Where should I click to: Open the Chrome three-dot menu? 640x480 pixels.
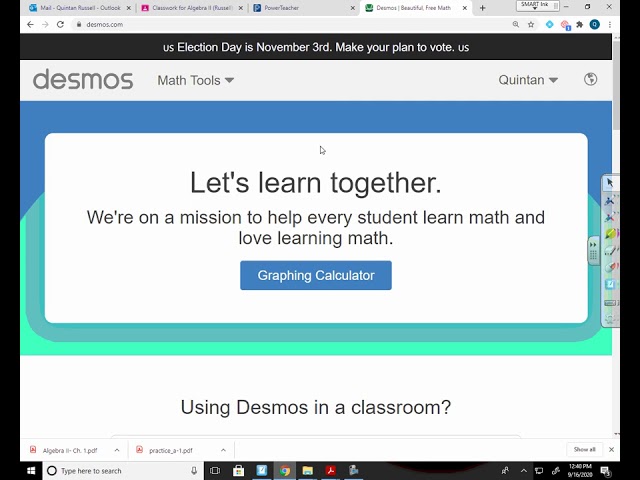[610, 24]
